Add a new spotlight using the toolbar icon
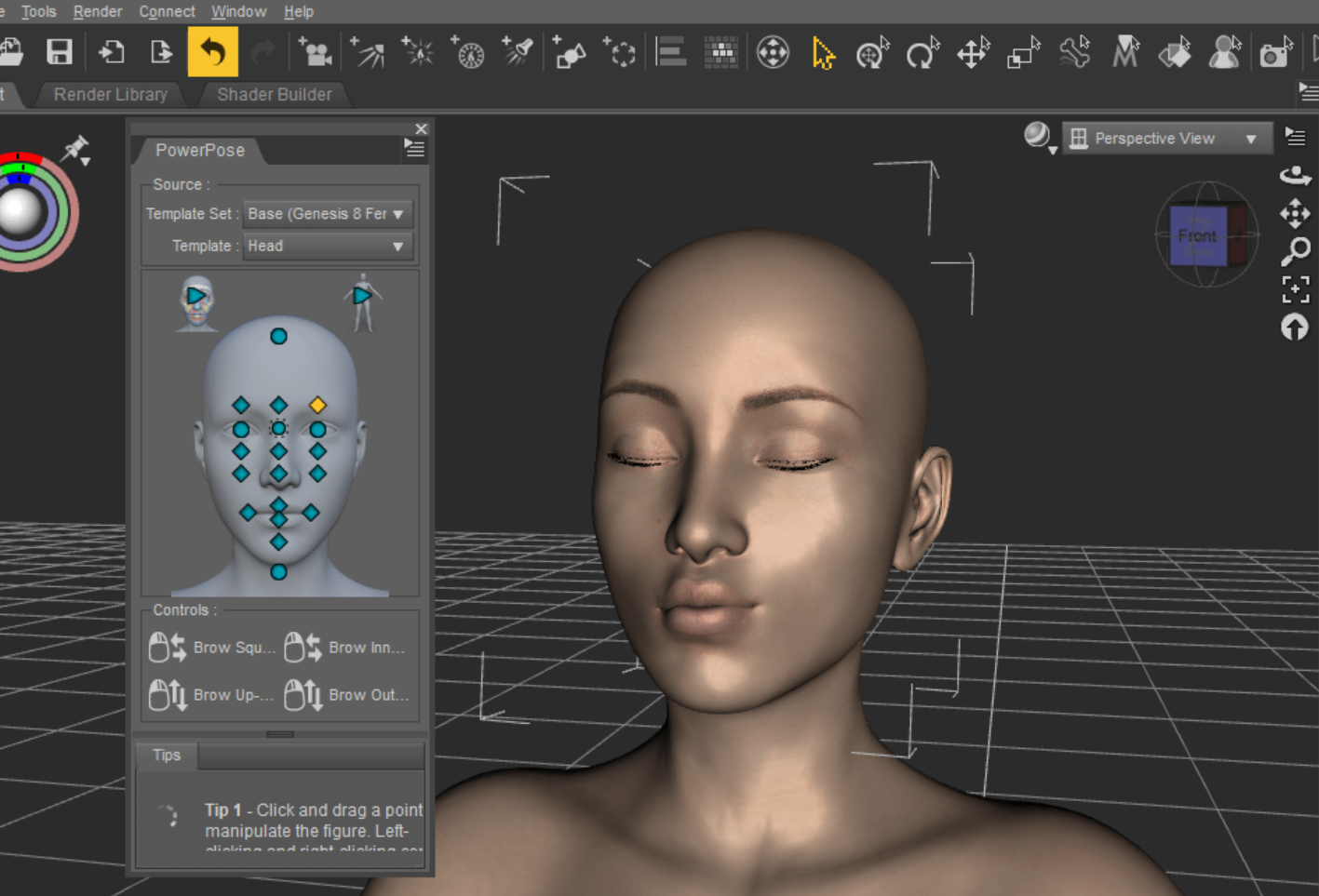The width and height of the screenshot is (1319, 896). tap(518, 52)
